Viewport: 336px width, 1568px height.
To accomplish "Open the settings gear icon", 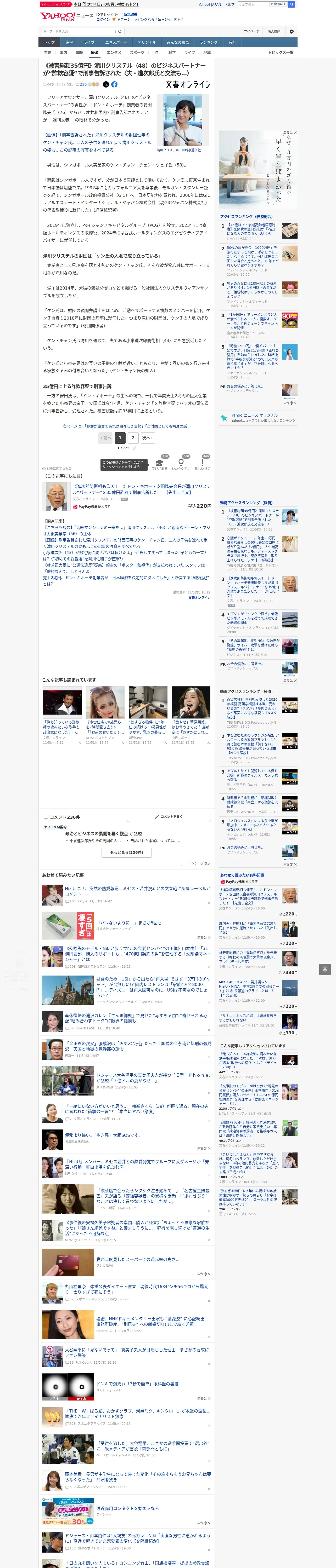I will click(292, 31).
